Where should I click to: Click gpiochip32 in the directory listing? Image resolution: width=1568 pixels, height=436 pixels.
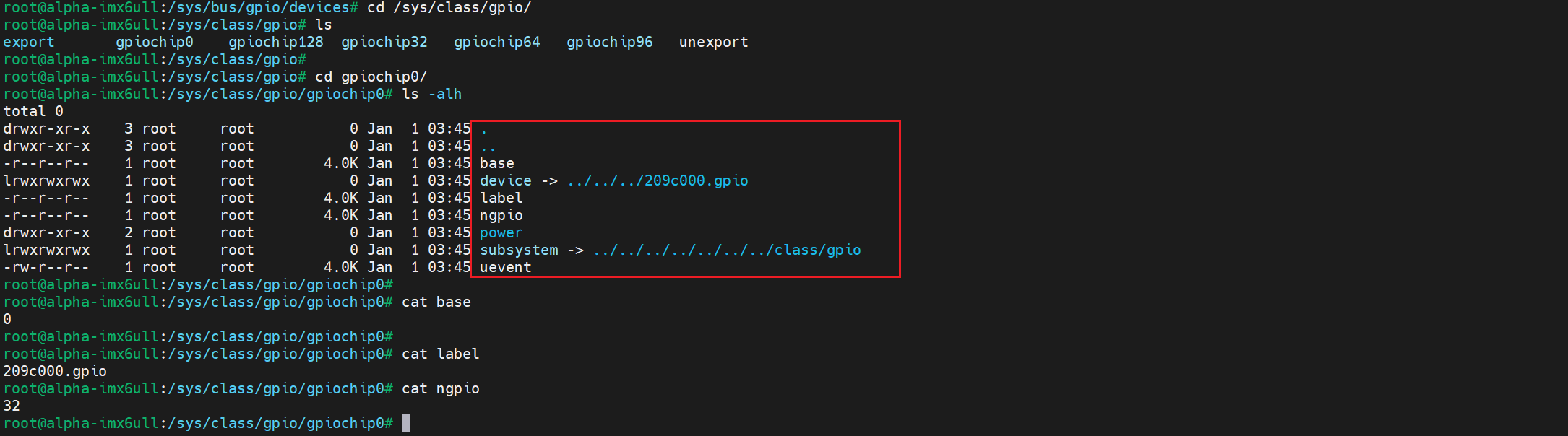click(x=384, y=43)
